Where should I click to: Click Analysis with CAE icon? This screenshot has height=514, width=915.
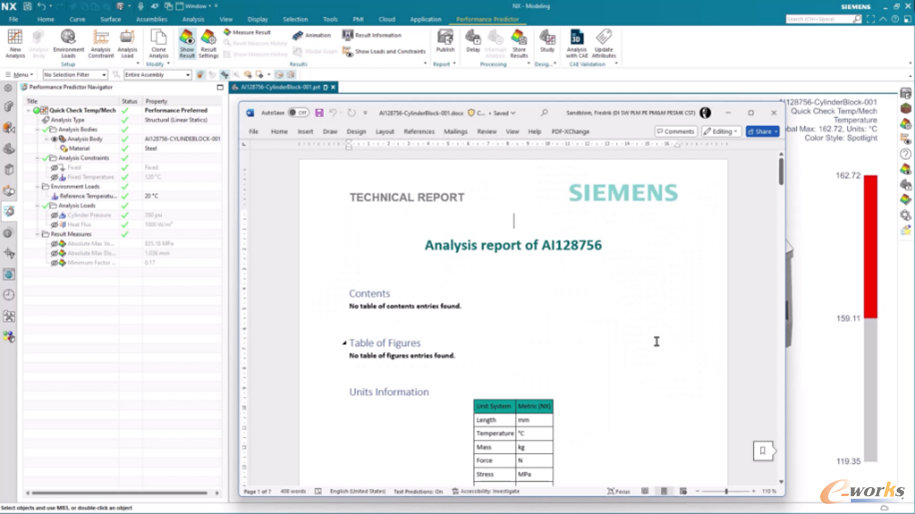[577, 43]
